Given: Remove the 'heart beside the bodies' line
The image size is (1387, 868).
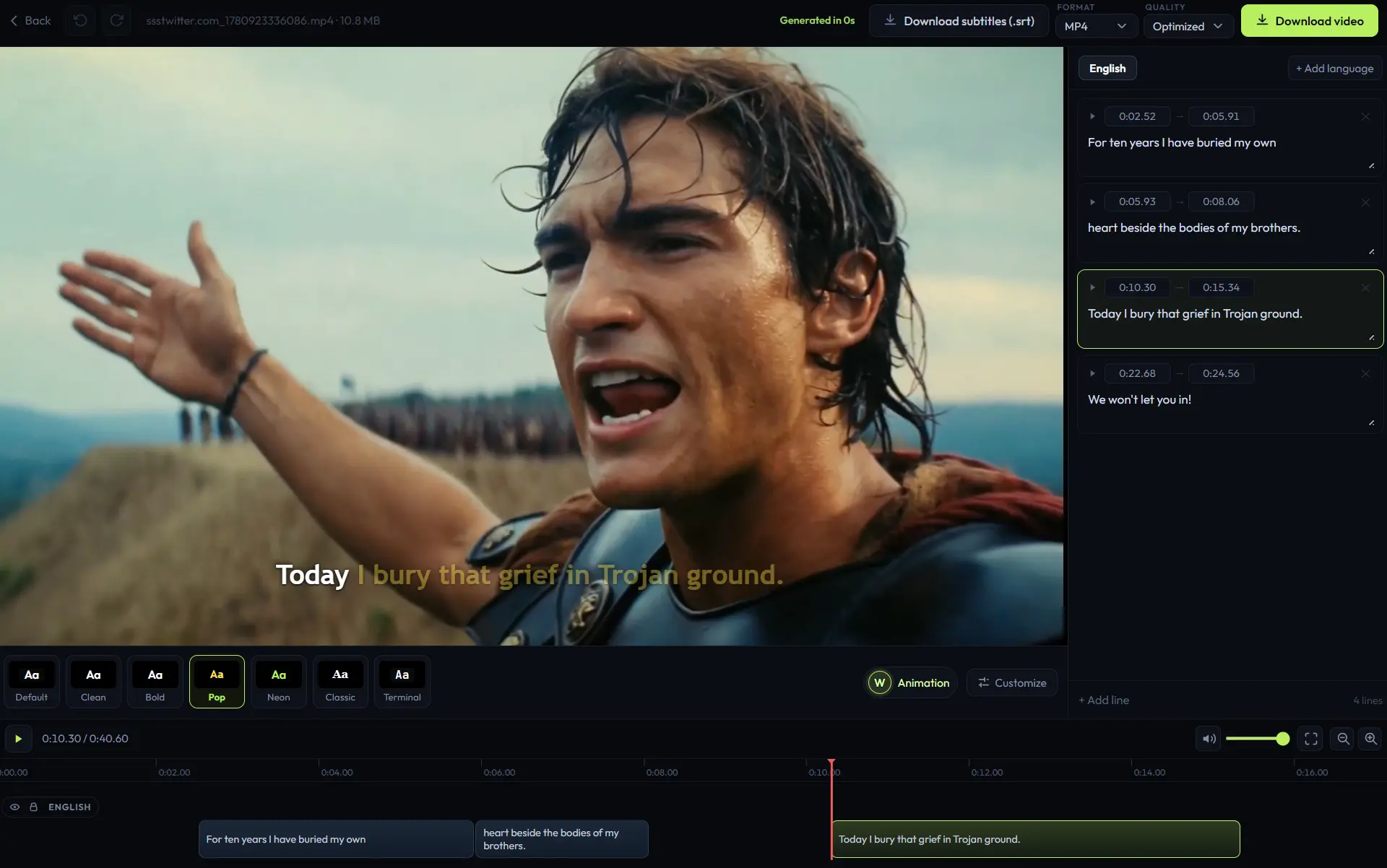Looking at the screenshot, I should click(1365, 202).
